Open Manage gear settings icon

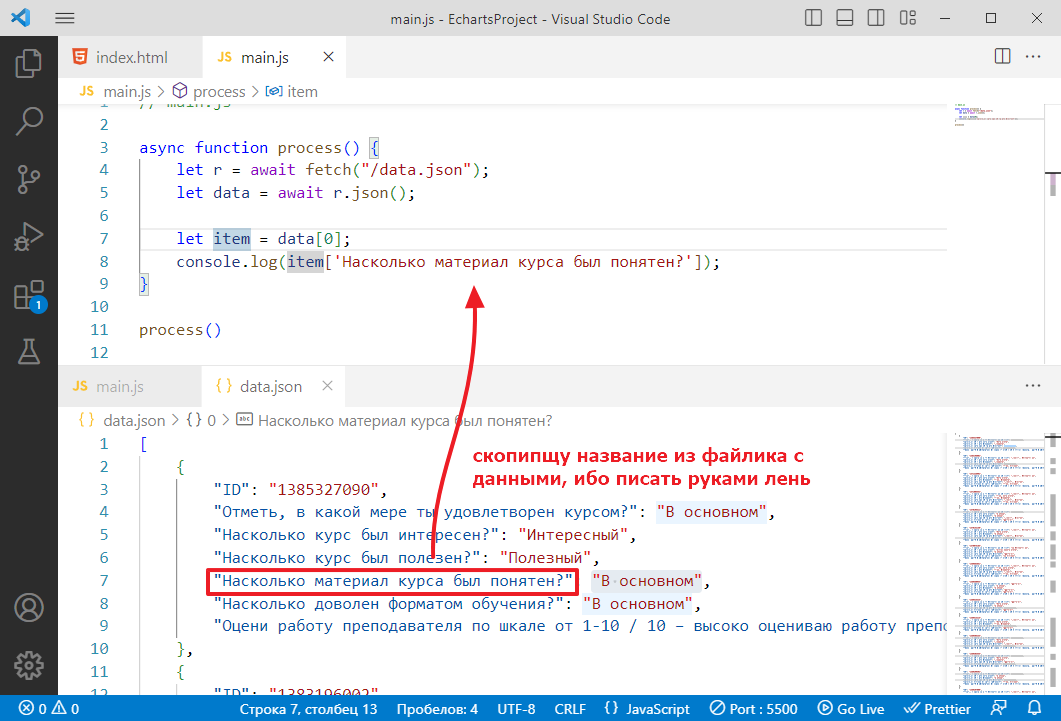click(x=28, y=664)
